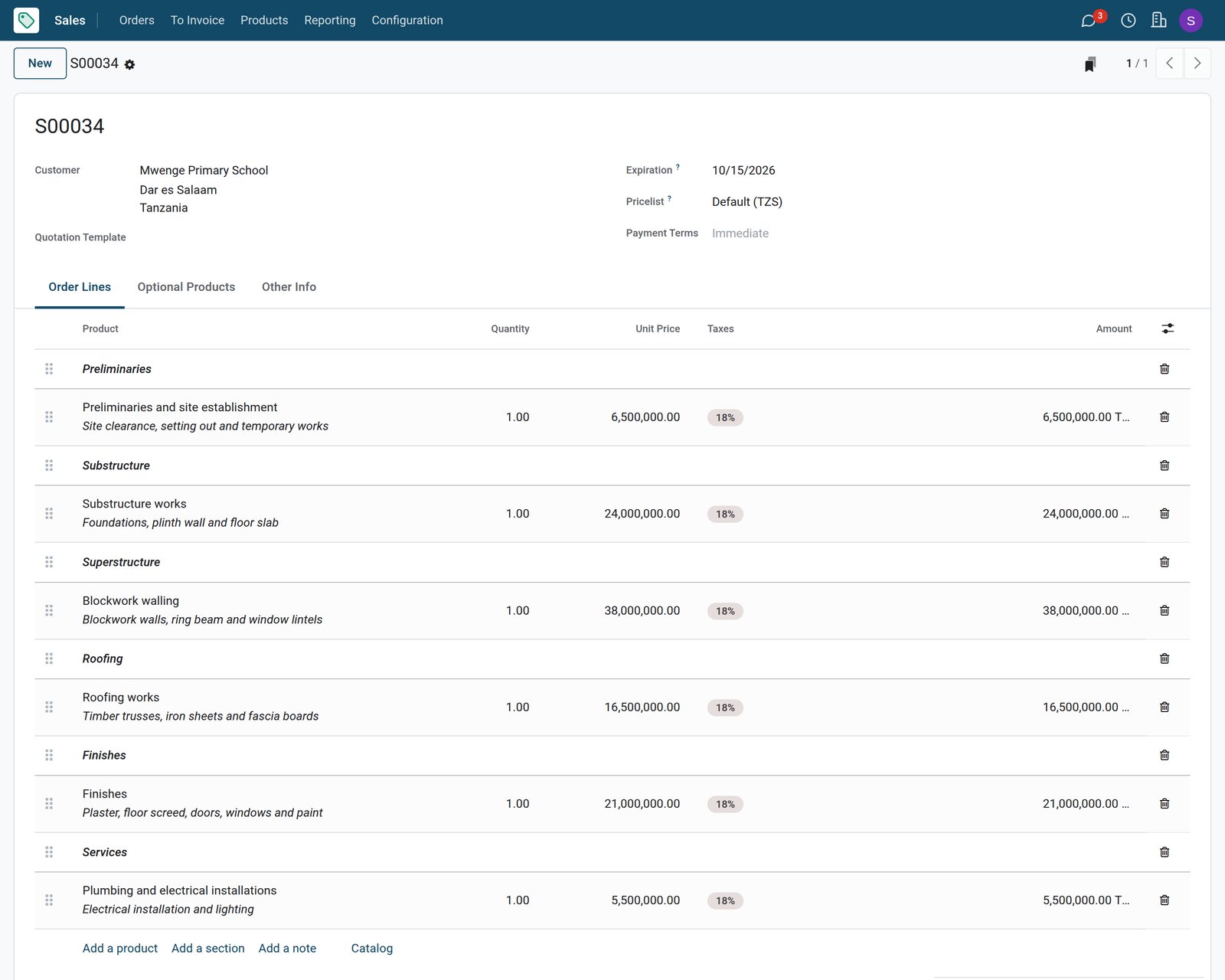
Task: Open the company switcher building icon
Action: pos(1159,21)
